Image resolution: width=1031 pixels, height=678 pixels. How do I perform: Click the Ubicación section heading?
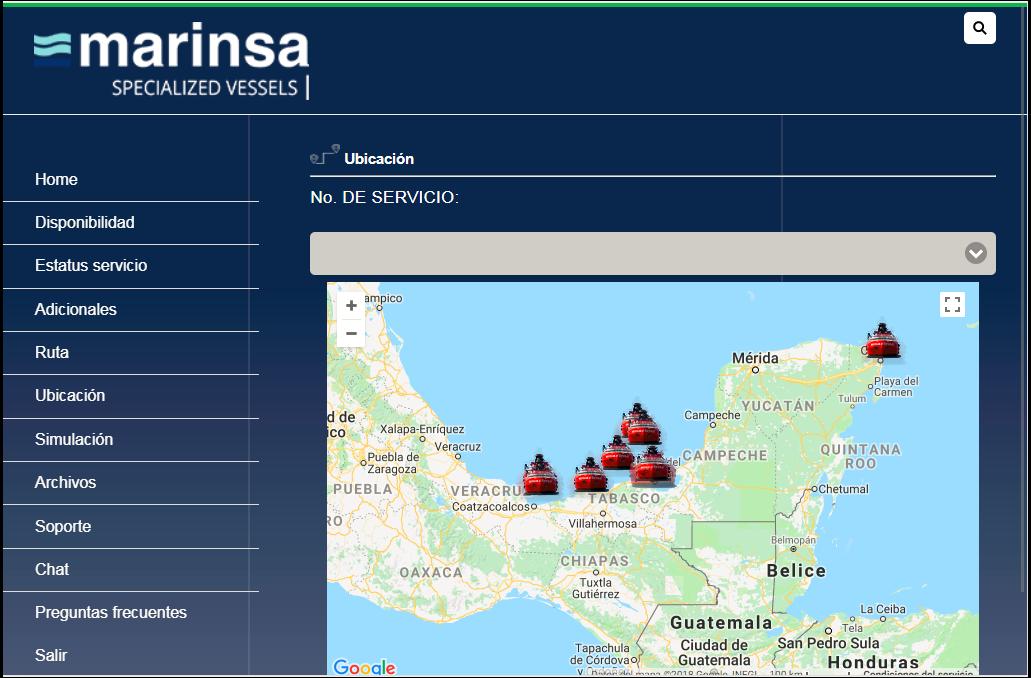[x=379, y=158]
